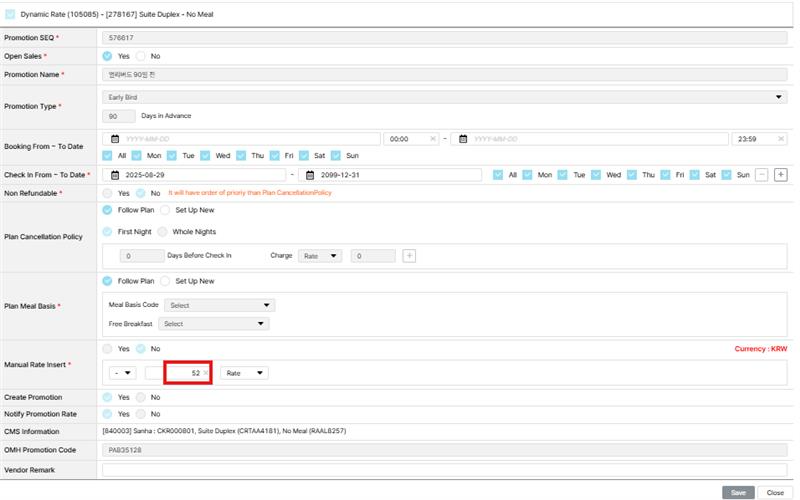Toggle booking day Mon checkbox
This screenshot has height=500, width=800.
tap(136, 156)
